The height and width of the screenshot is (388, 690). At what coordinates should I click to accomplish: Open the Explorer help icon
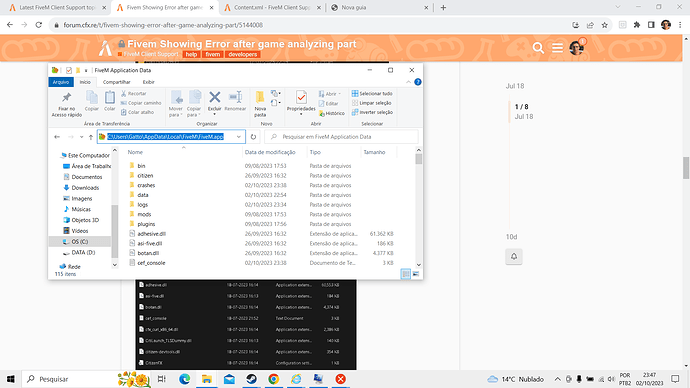[x=418, y=82]
